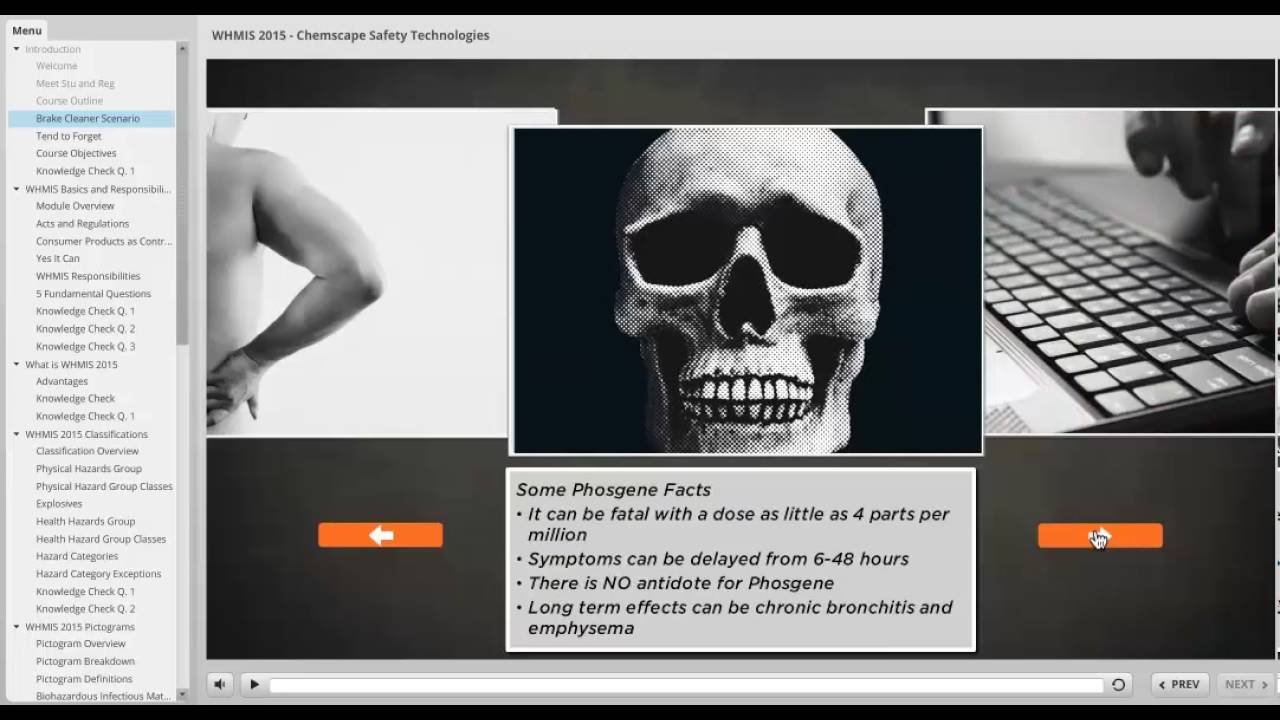This screenshot has width=1280, height=720.
Task: Select Brake Cleaner Scenario in menu
Action: click(88, 118)
